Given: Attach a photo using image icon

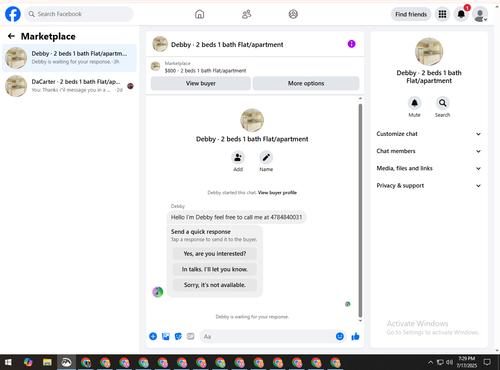Looking at the screenshot, I should 166,336.
